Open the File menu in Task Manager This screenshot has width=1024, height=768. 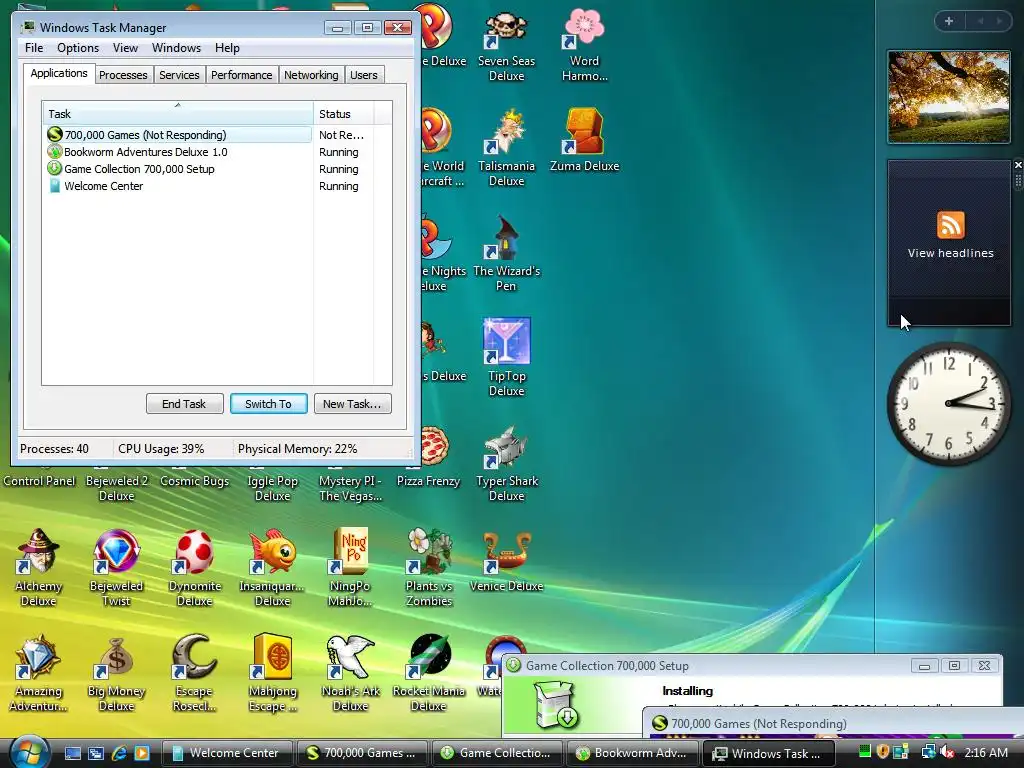(34, 48)
